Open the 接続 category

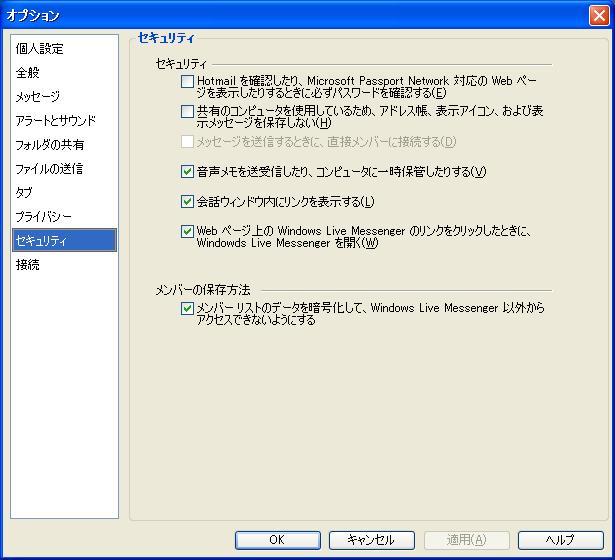click(x=27, y=265)
